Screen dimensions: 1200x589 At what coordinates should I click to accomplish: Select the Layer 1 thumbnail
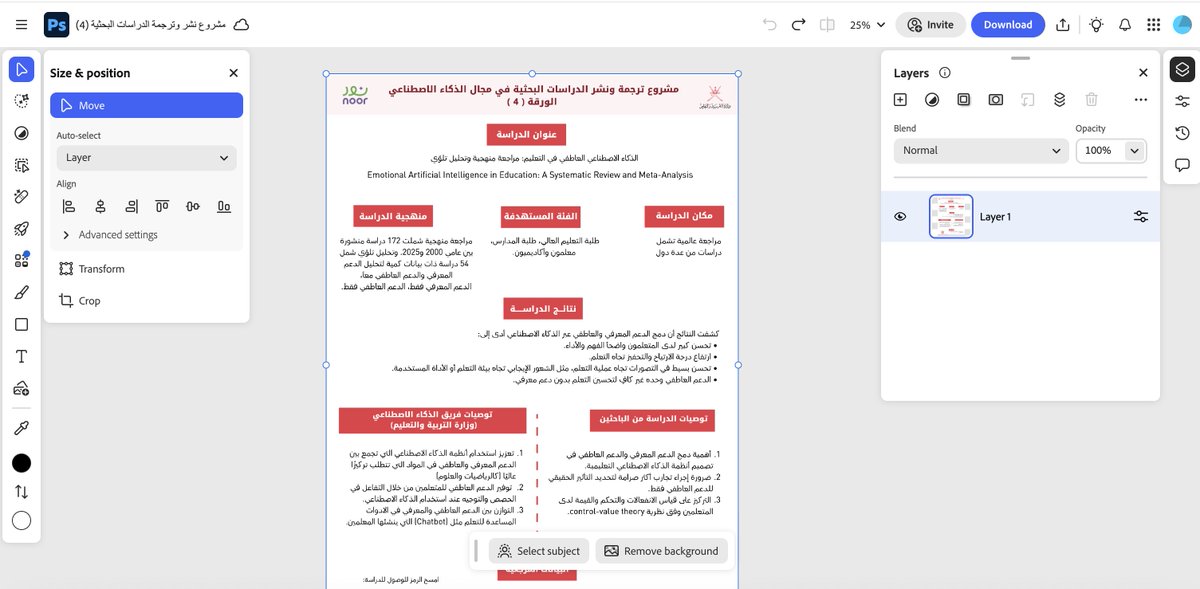coord(951,216)
